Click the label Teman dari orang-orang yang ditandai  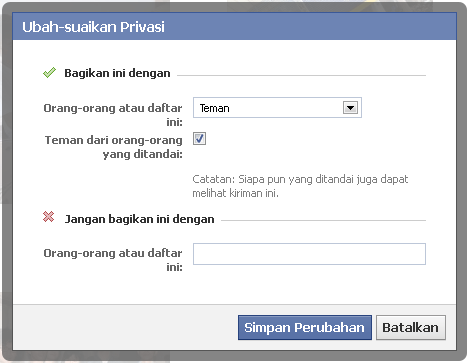click(114, 147)
